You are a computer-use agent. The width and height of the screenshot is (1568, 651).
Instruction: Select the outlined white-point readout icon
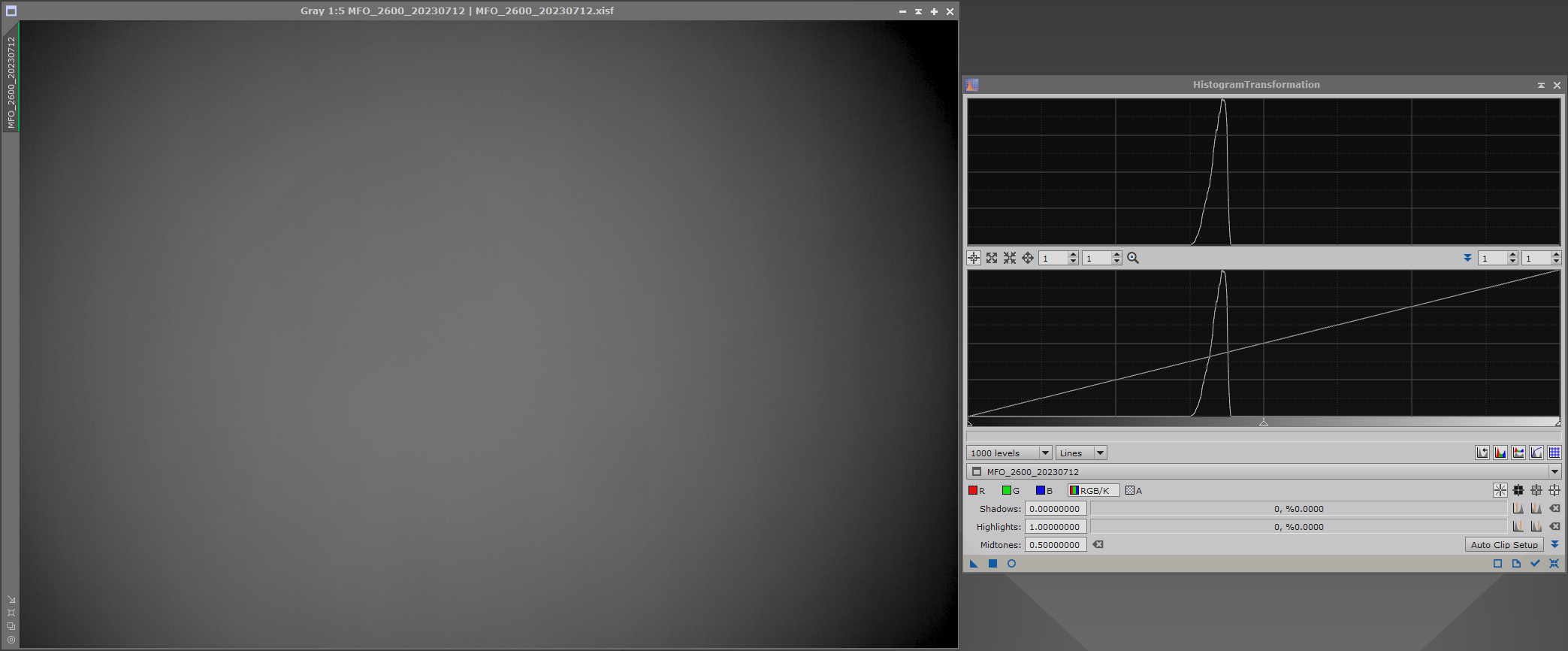click(1554, 490)
